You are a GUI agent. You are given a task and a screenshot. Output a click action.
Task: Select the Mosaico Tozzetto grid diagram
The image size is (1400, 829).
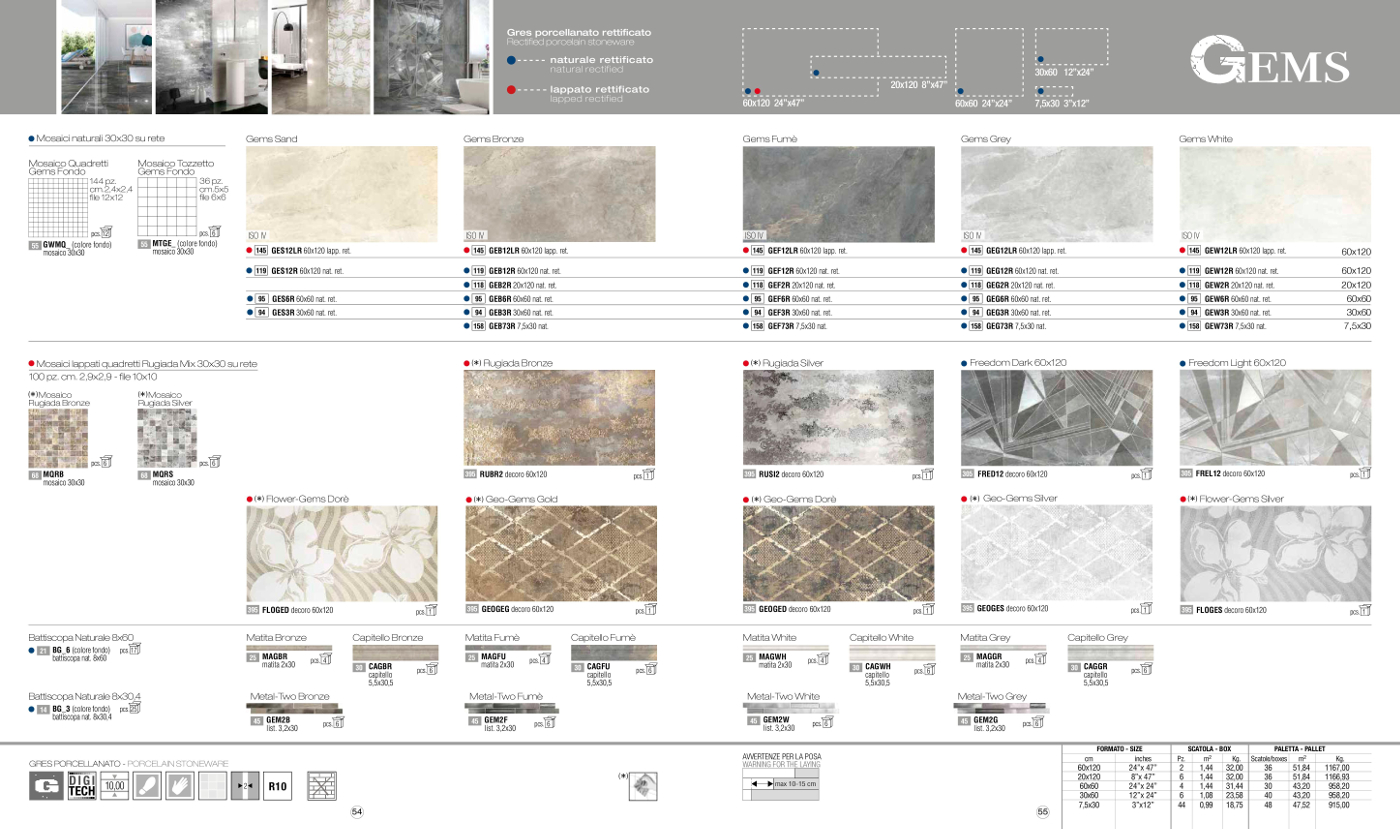pos(167,207)
